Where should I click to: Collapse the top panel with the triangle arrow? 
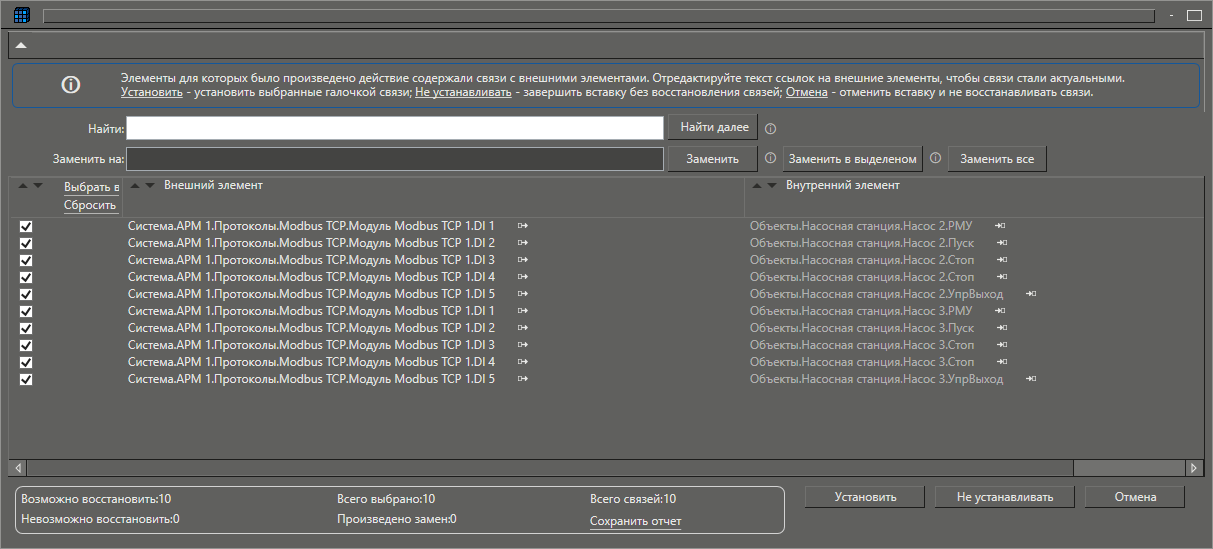21,46
